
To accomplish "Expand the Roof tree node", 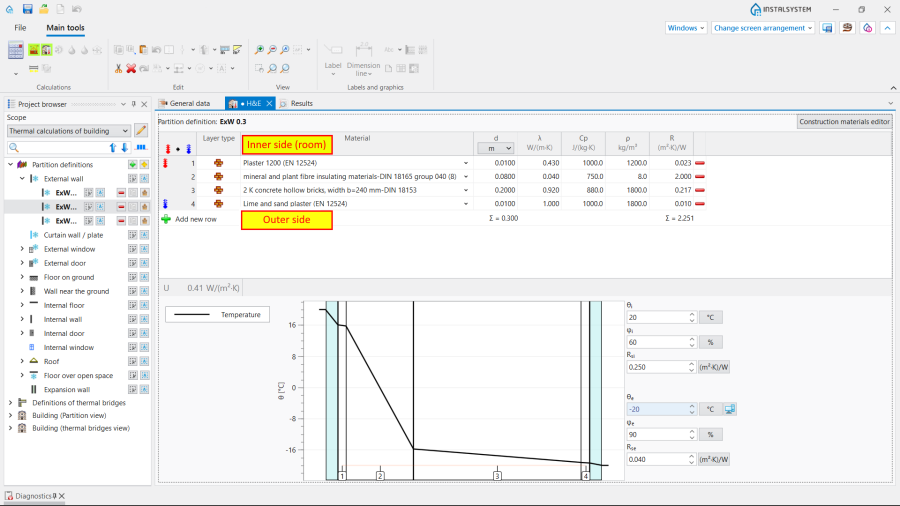I will point(22,361).
